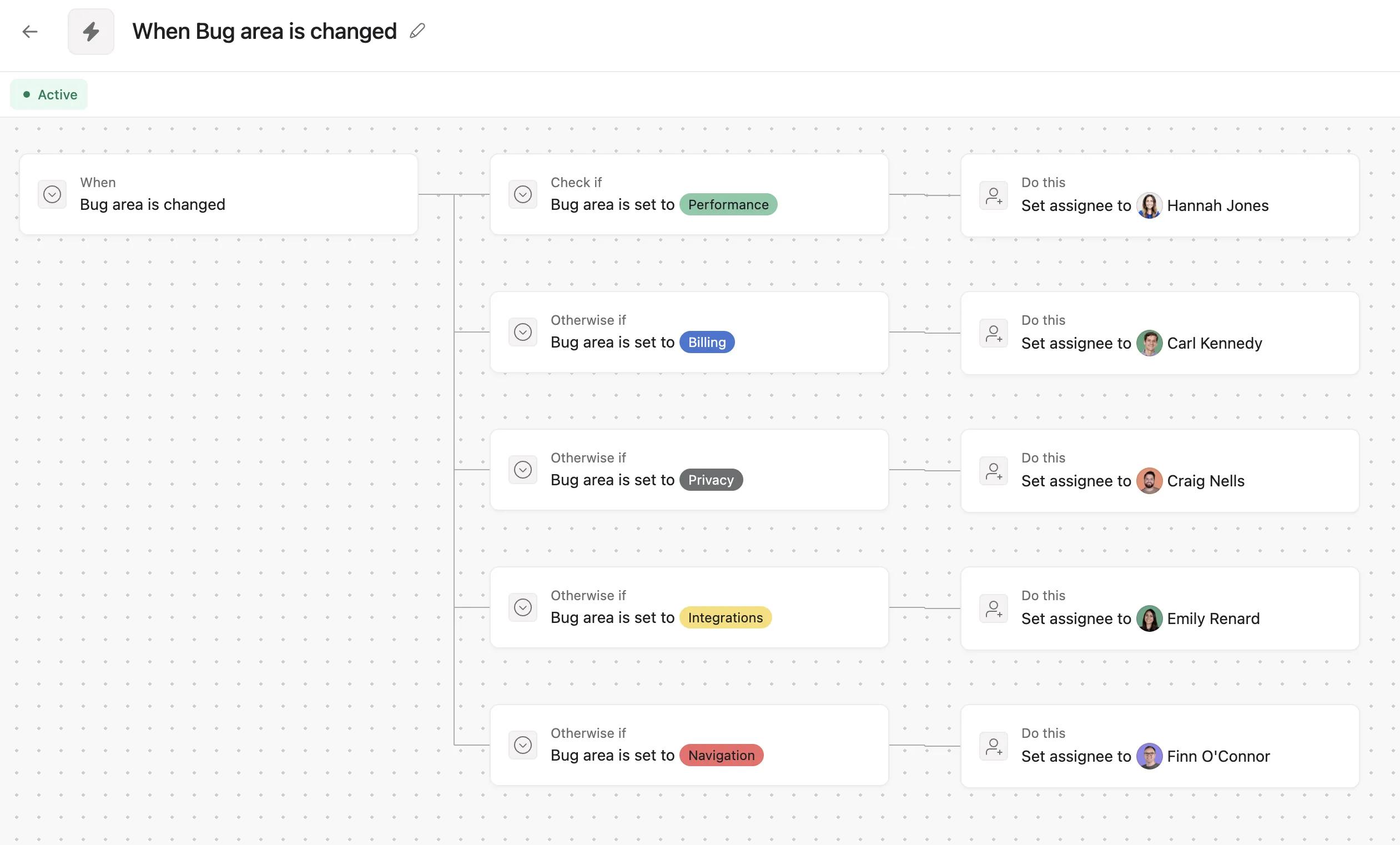Open the Integrations condition chevron menu

pyautogui.click(x=522, y=607)
